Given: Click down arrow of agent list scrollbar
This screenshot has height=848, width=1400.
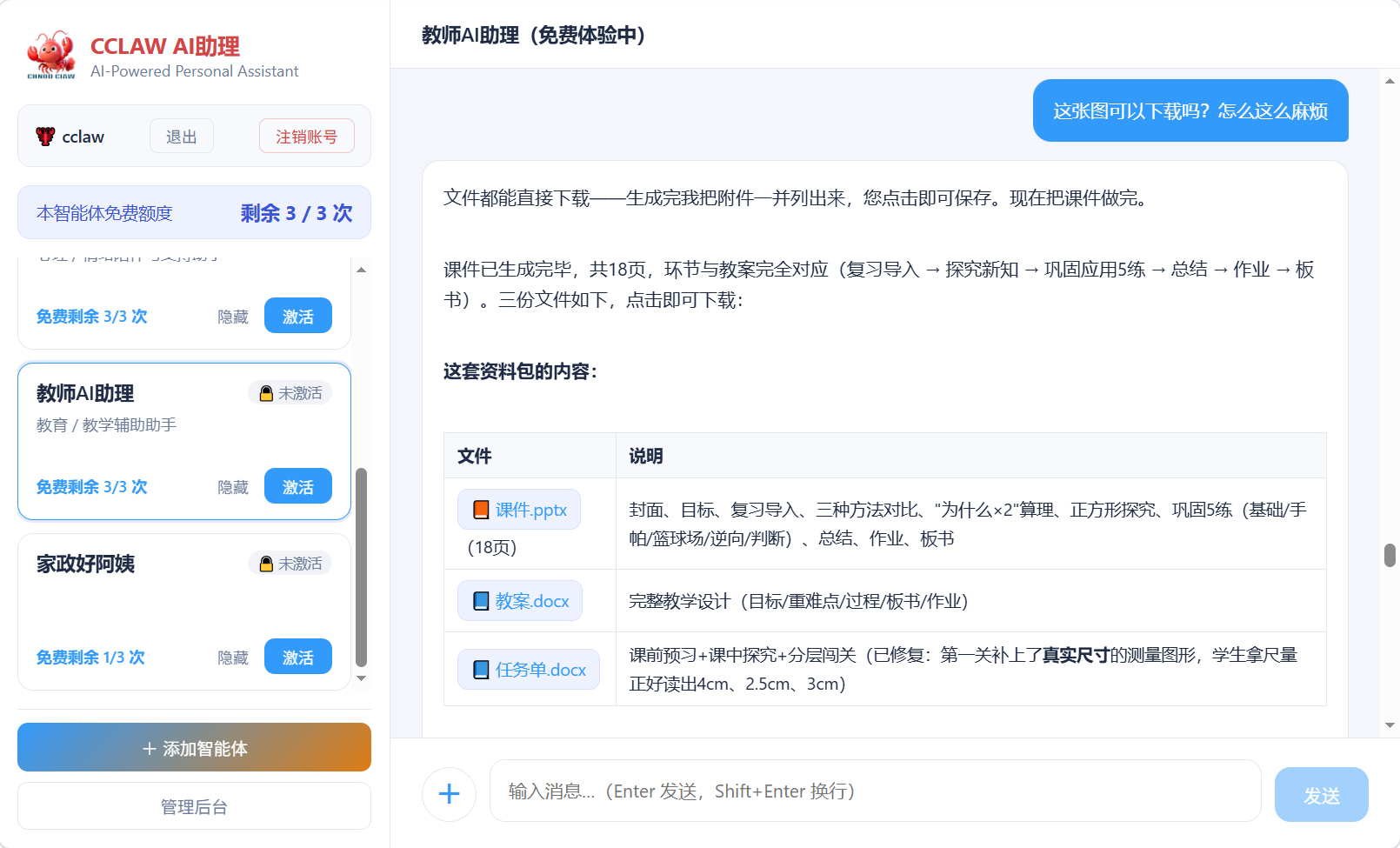Looking at the screenshot, I should tap(361, 678).
